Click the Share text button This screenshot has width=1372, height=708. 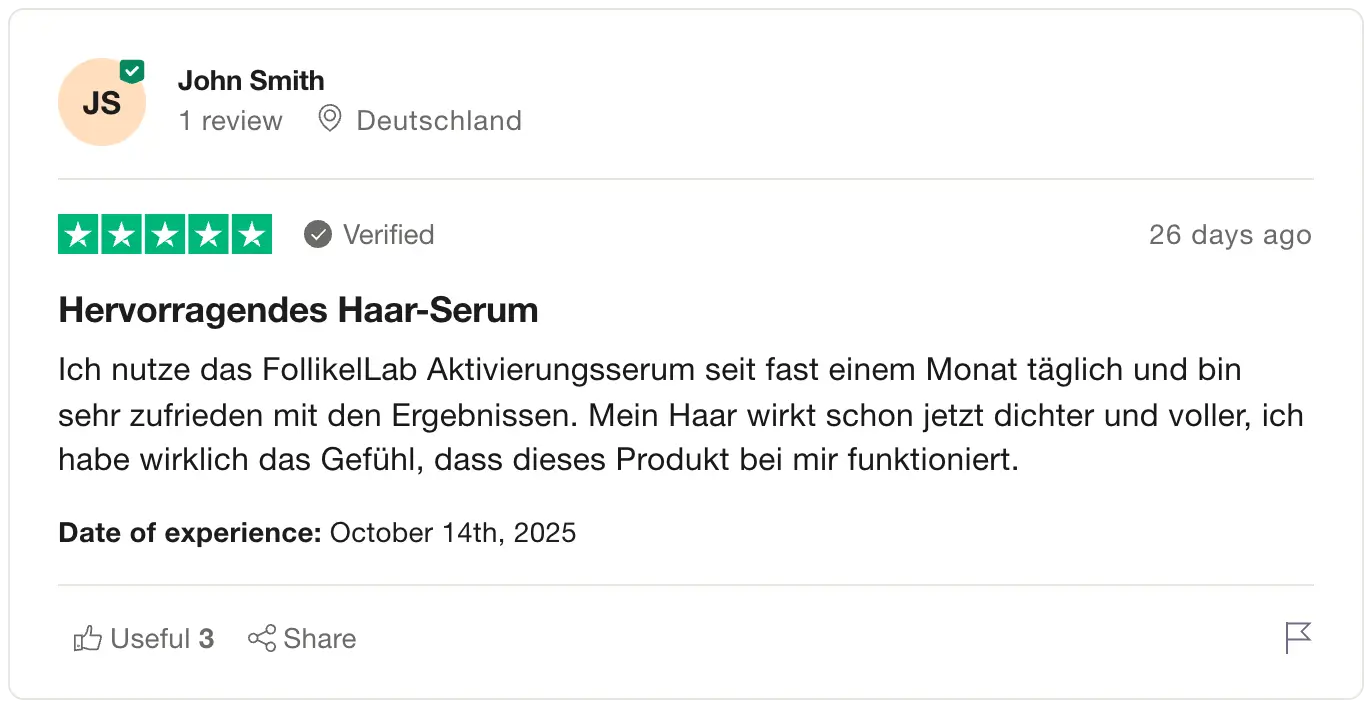320,639
